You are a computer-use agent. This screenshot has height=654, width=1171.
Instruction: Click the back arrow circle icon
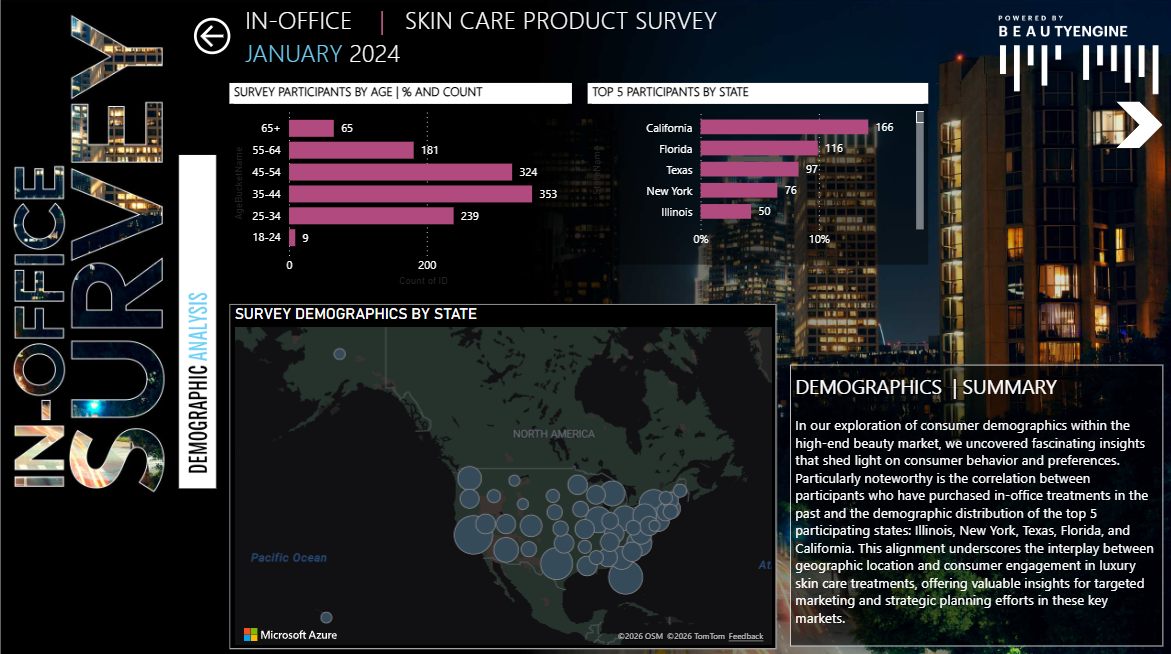(211, 36)
